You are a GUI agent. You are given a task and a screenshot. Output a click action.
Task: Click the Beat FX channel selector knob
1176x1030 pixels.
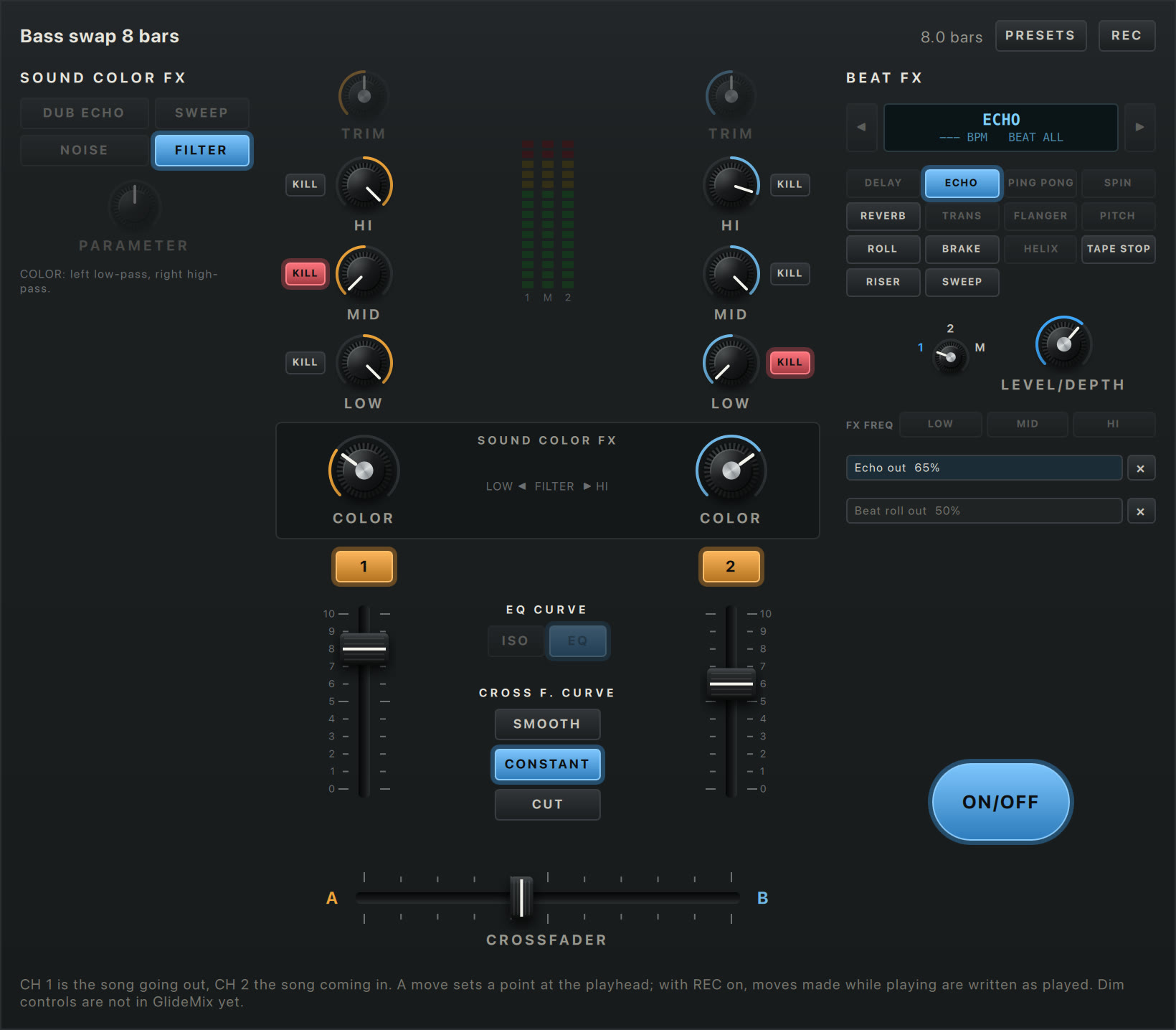(950, 356)
